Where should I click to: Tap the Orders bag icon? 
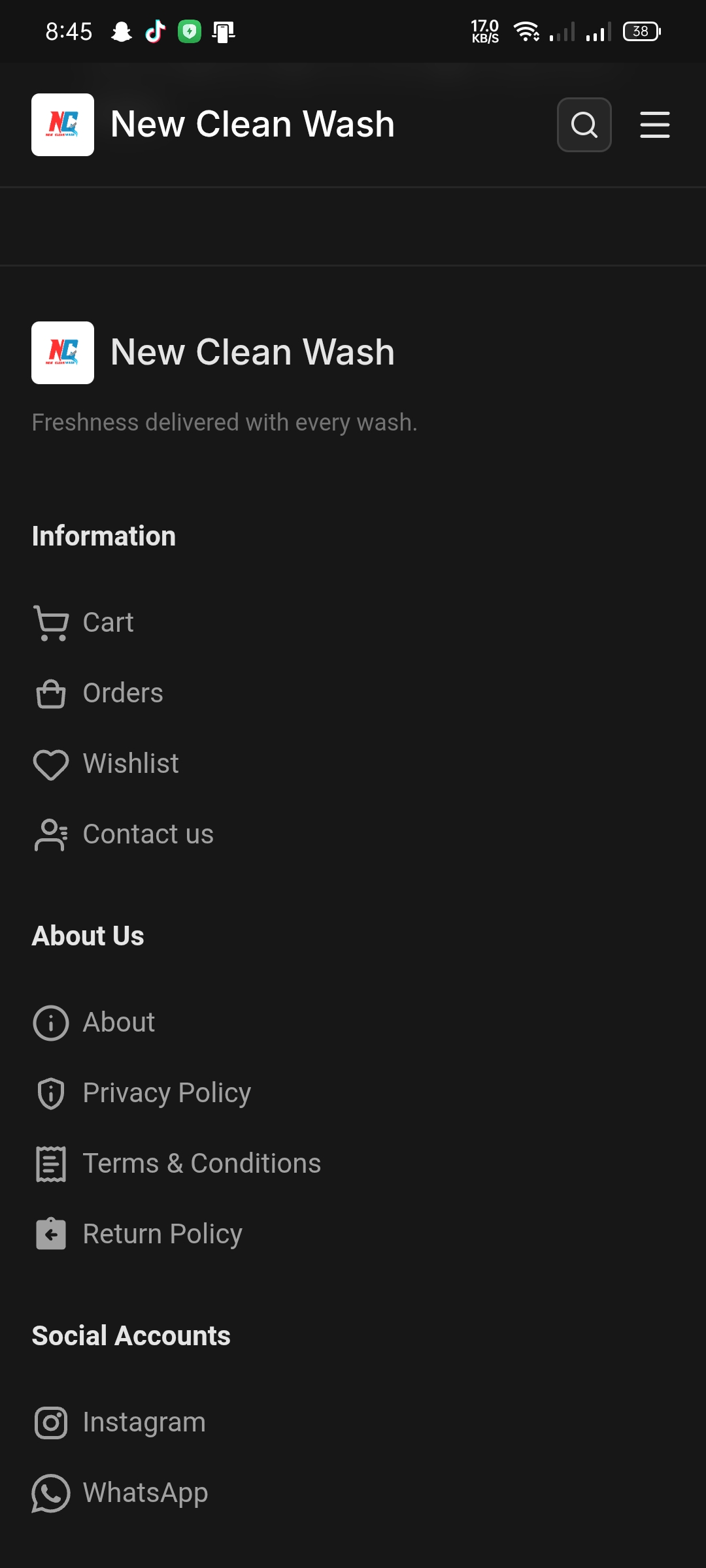[51, 693]
